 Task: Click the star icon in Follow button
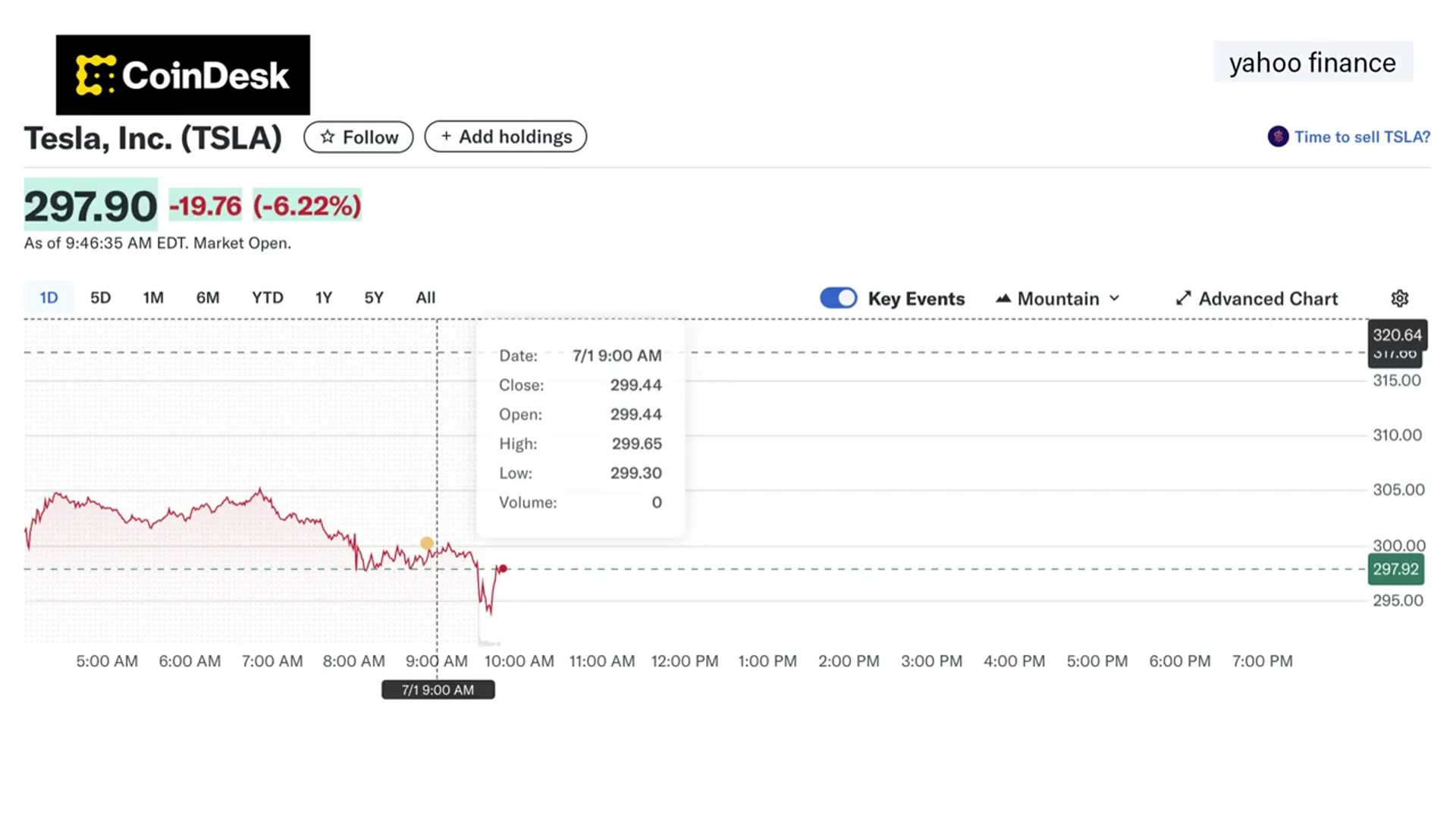[x=327, y=136]
